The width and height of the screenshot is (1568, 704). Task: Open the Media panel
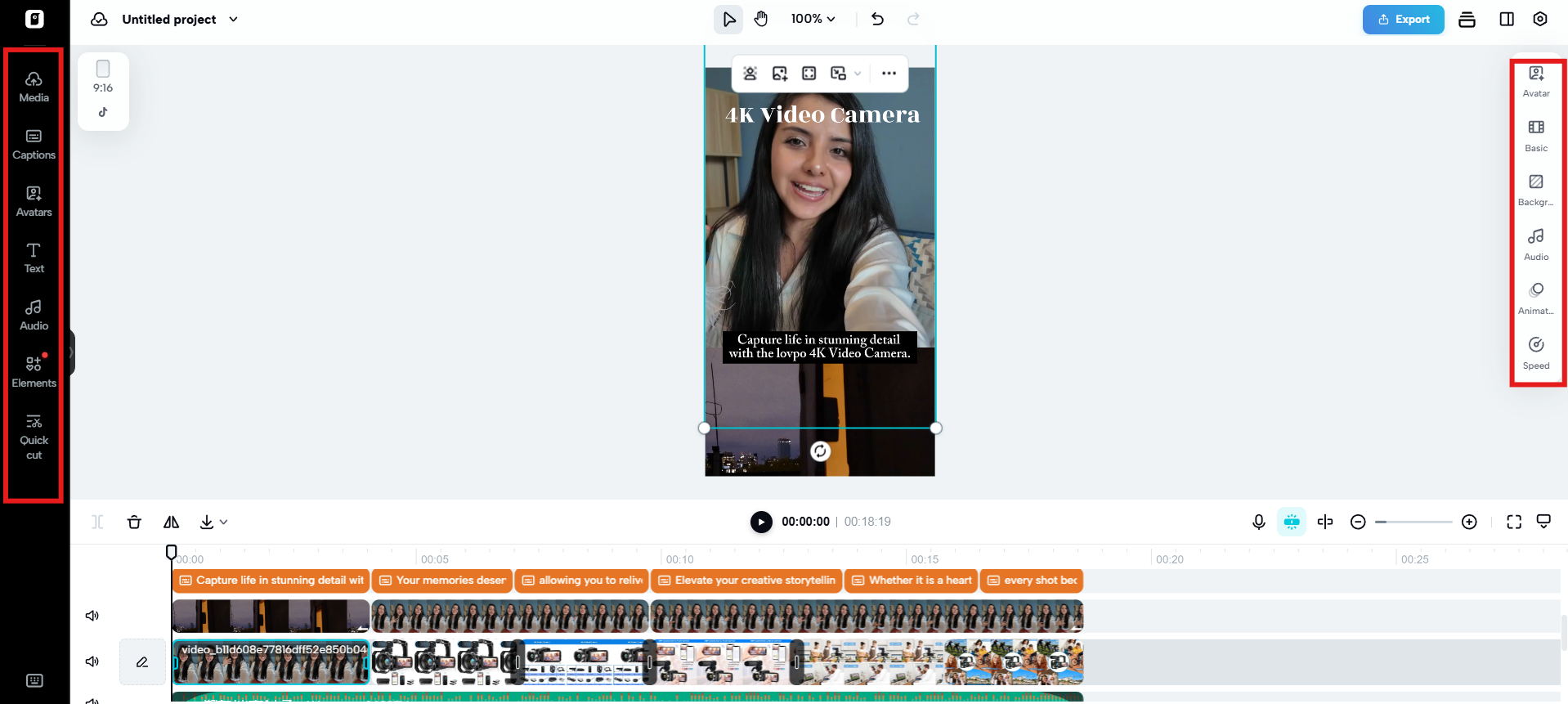coord(34,87)
